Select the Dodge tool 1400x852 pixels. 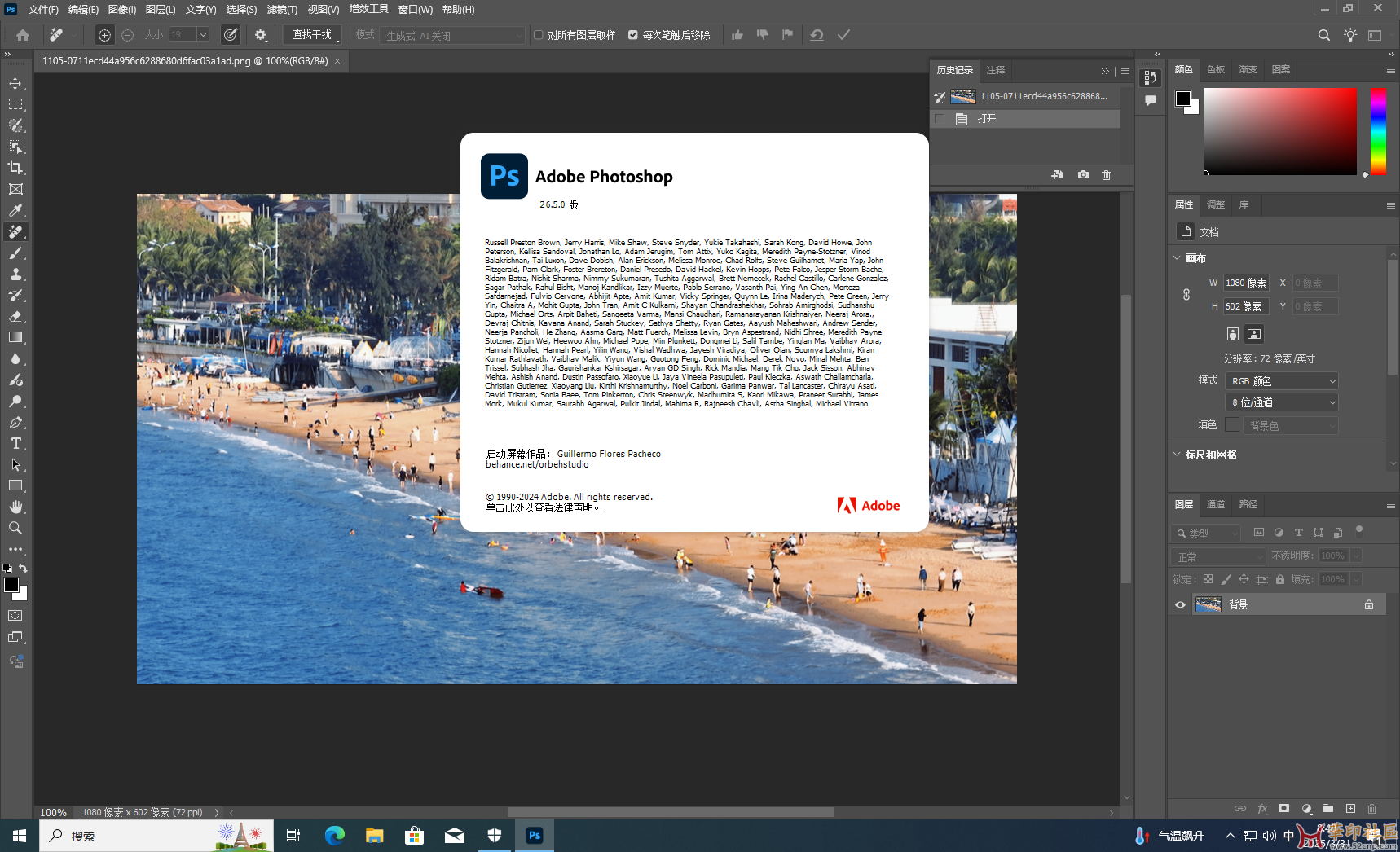15,401
